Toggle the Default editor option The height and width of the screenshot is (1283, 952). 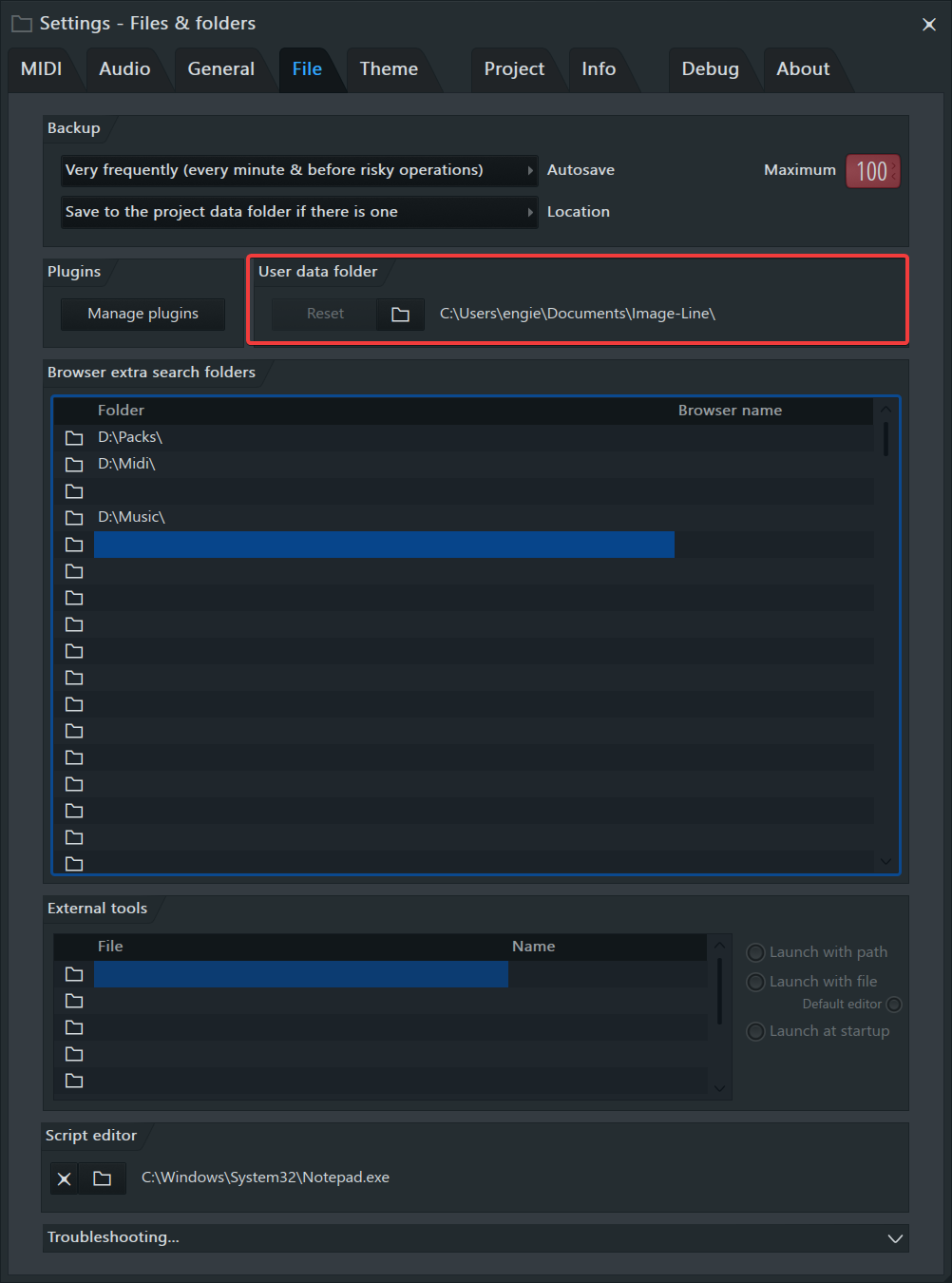(x=893, y=1005)
